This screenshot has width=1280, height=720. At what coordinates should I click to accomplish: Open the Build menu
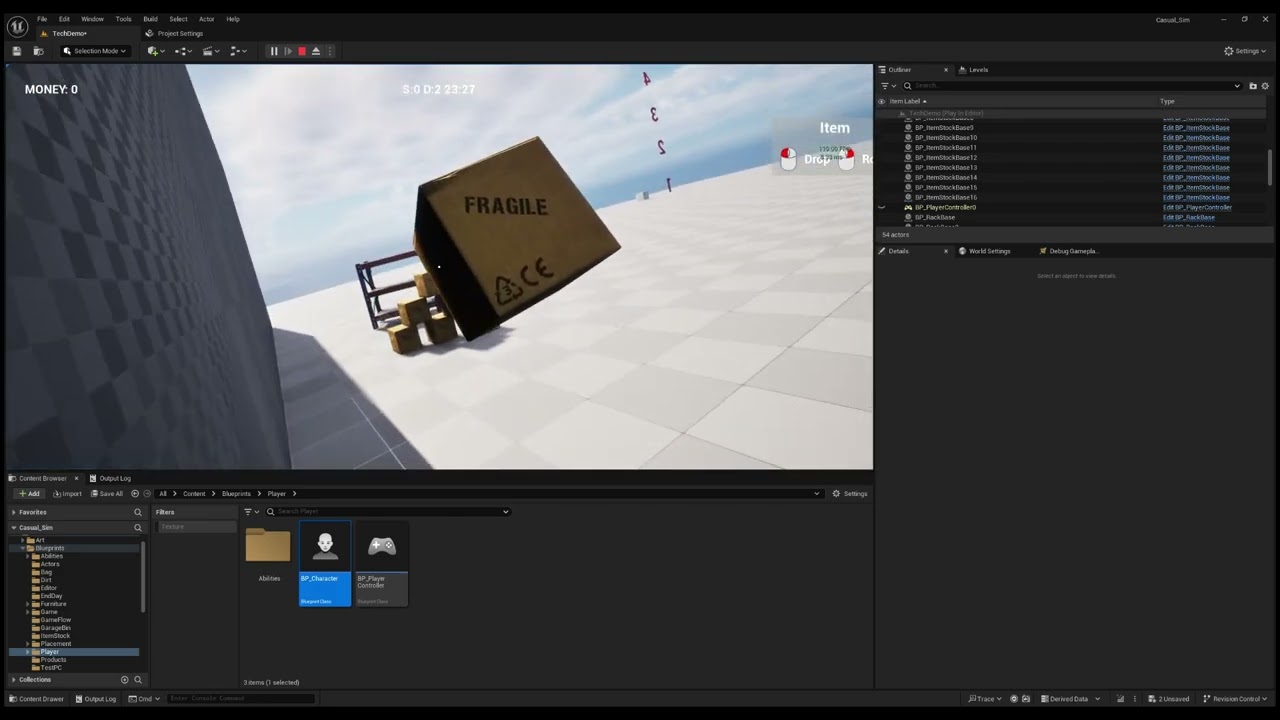(150, 19)
